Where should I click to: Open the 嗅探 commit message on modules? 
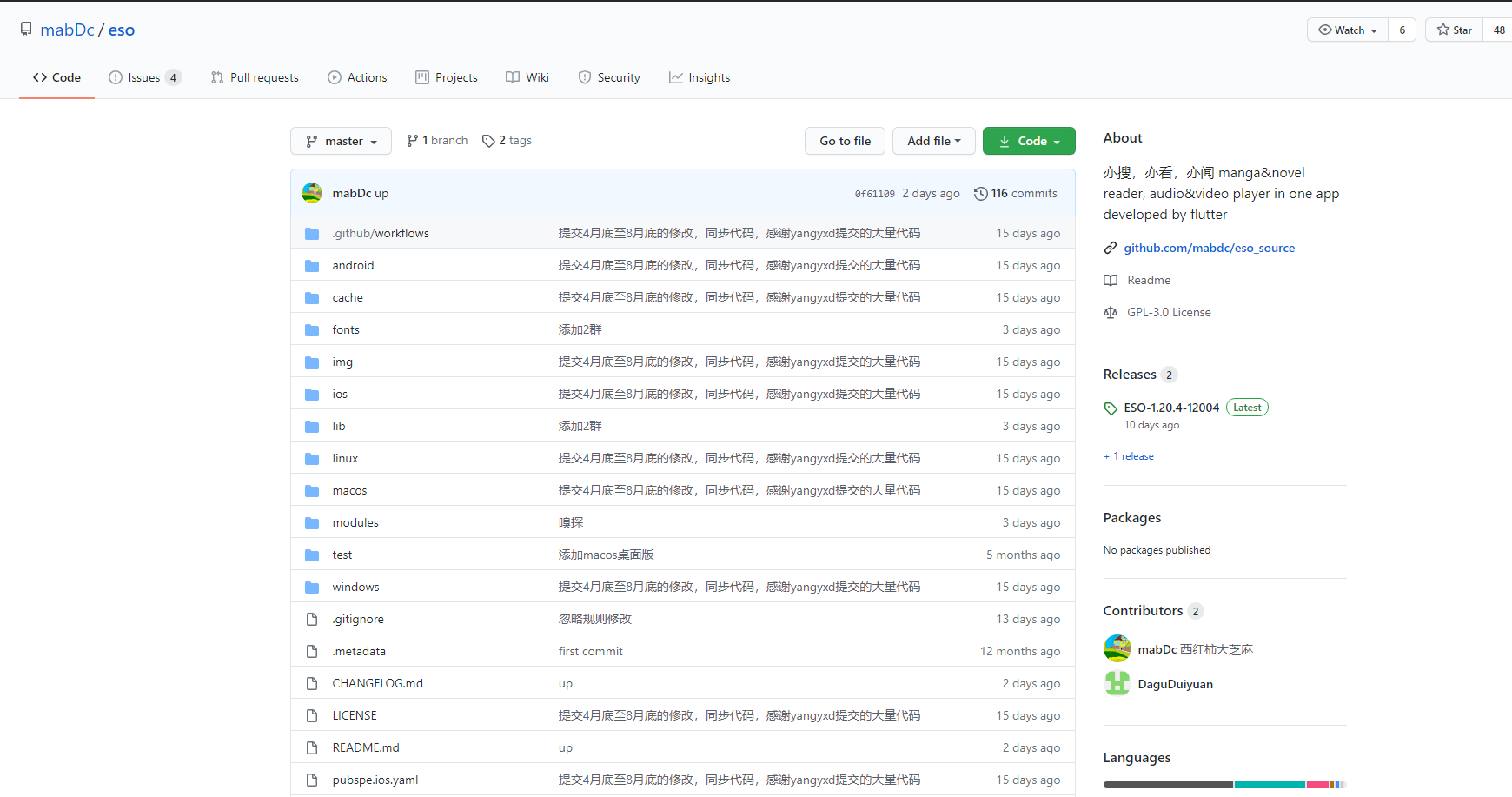click(570, 522)
